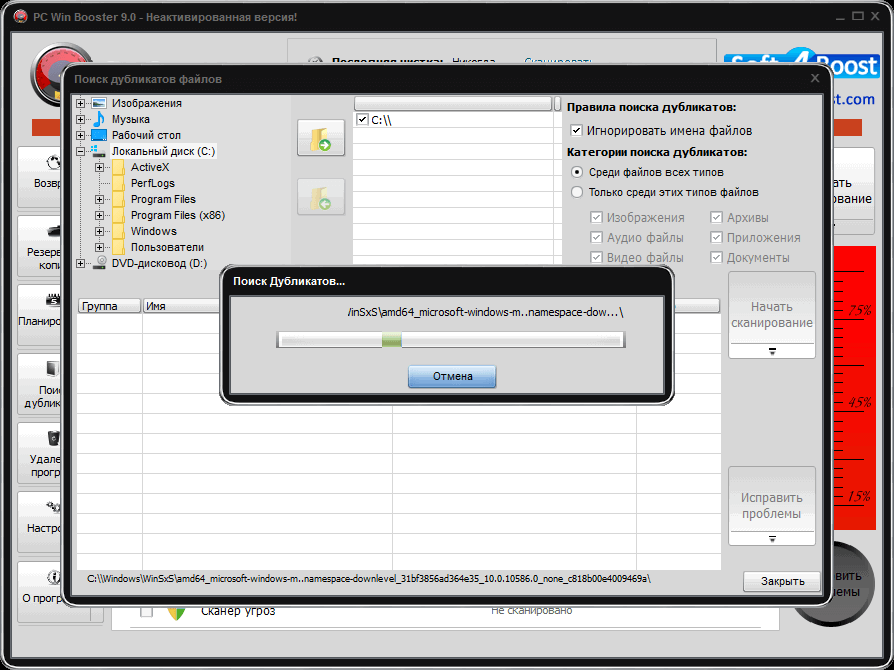Image resolution: width=894 pixels, height=670 pixels.
Task: Open the Настройки sidebar button in main window
Action: (x=40, y=521)
